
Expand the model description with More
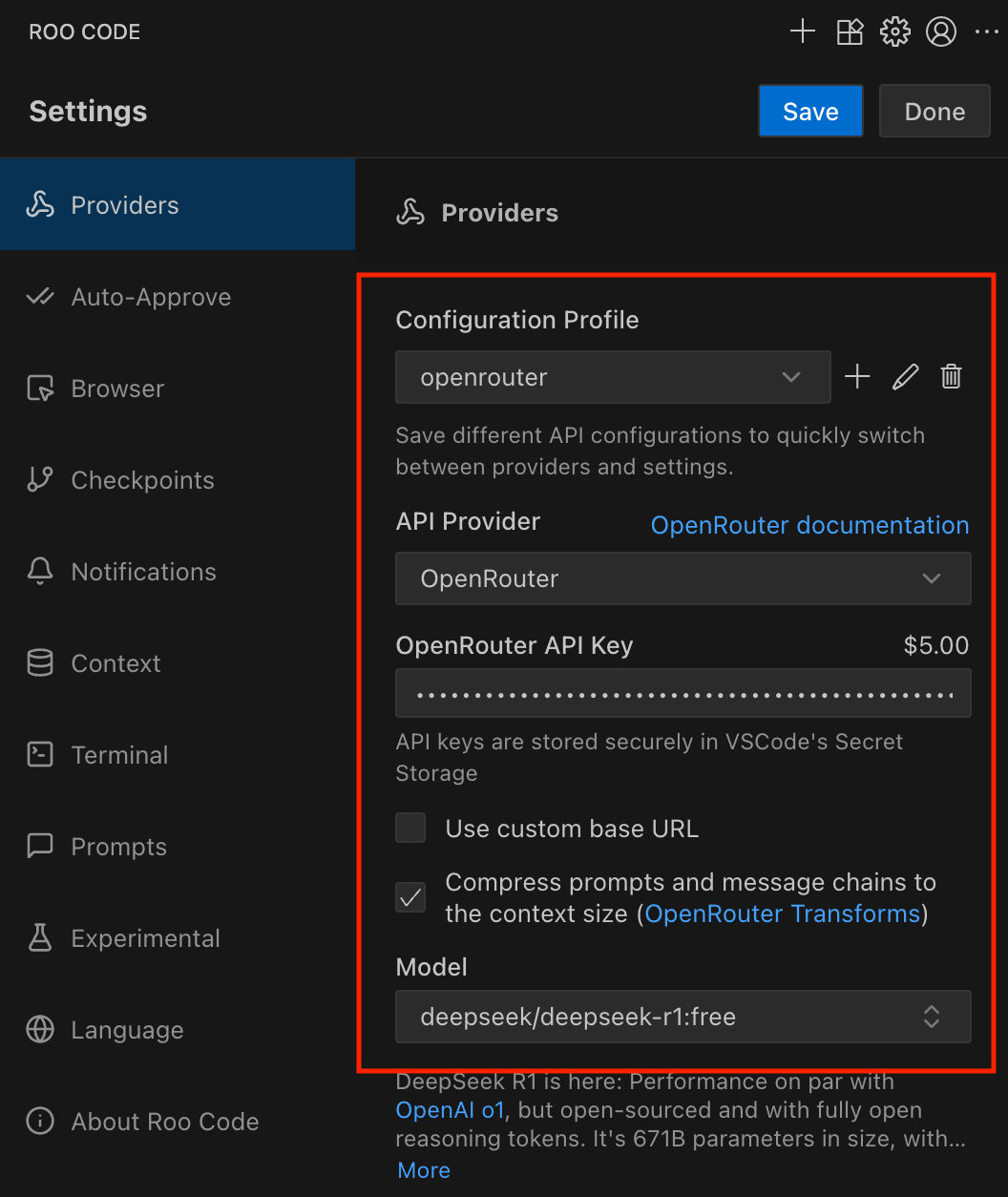(x=424, y=1170)
